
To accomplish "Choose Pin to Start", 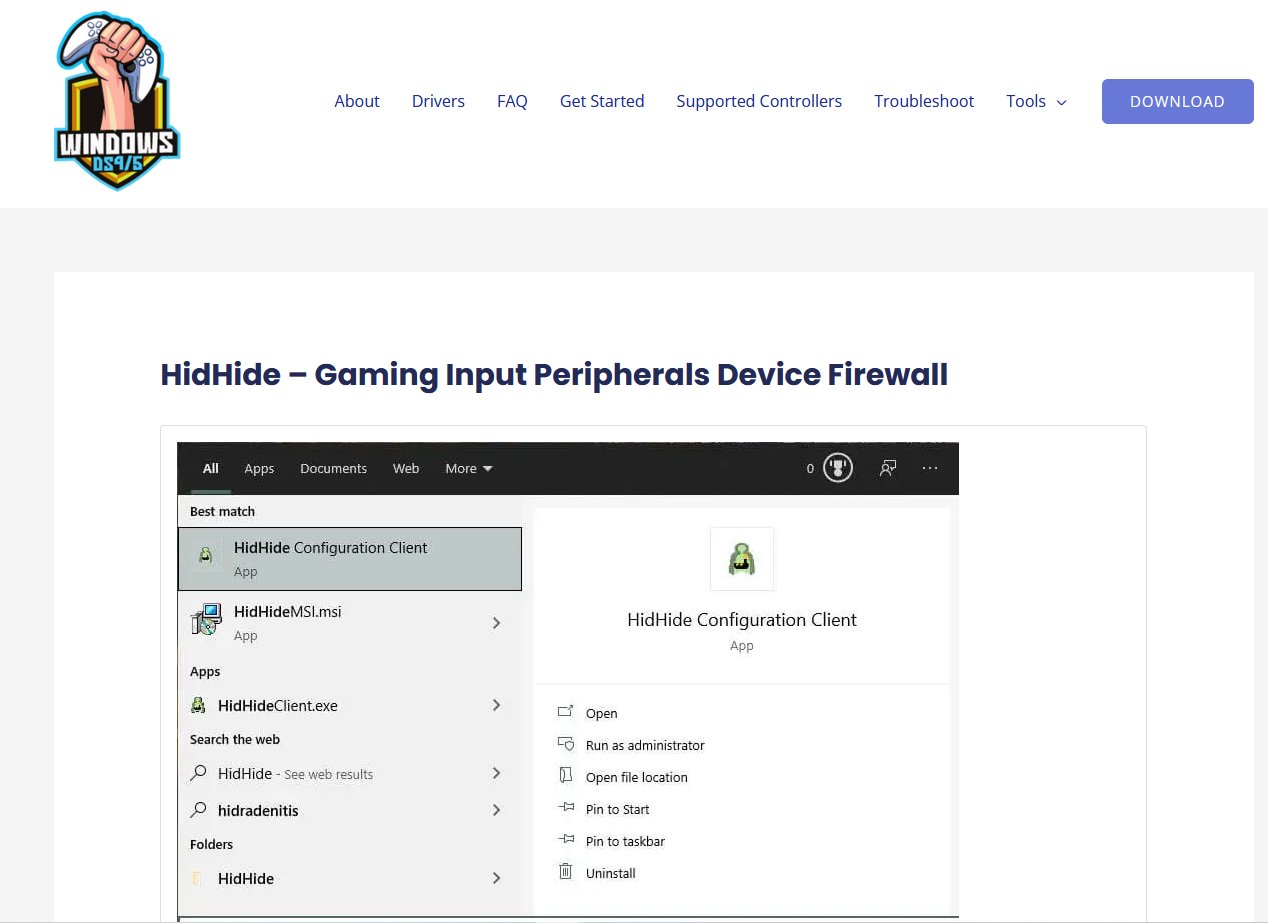I will 618,809.
